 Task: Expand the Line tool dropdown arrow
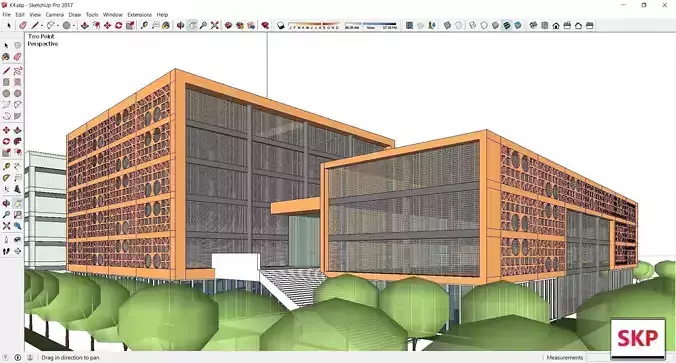(x=42, y=26)
